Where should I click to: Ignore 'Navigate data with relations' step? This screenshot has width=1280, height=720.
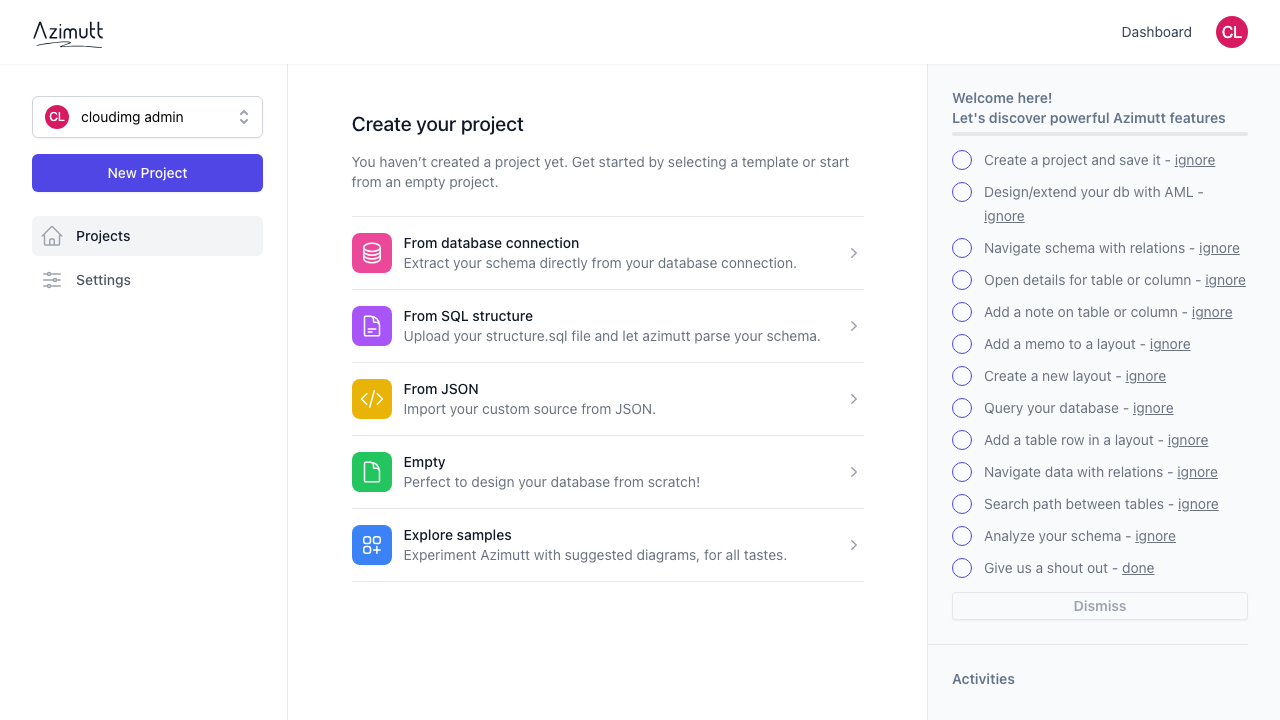1197,472
